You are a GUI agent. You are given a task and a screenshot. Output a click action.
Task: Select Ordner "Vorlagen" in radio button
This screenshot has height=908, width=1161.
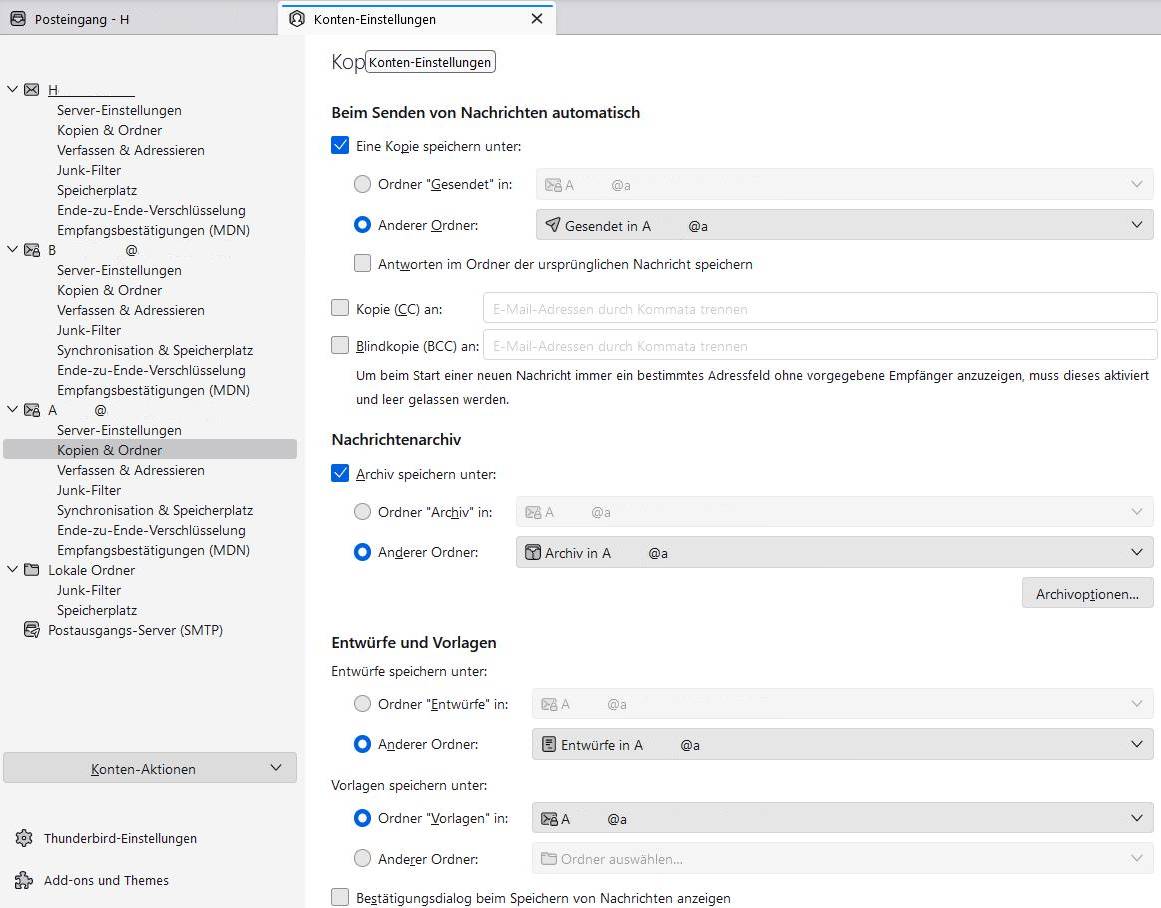pos(362,818)
